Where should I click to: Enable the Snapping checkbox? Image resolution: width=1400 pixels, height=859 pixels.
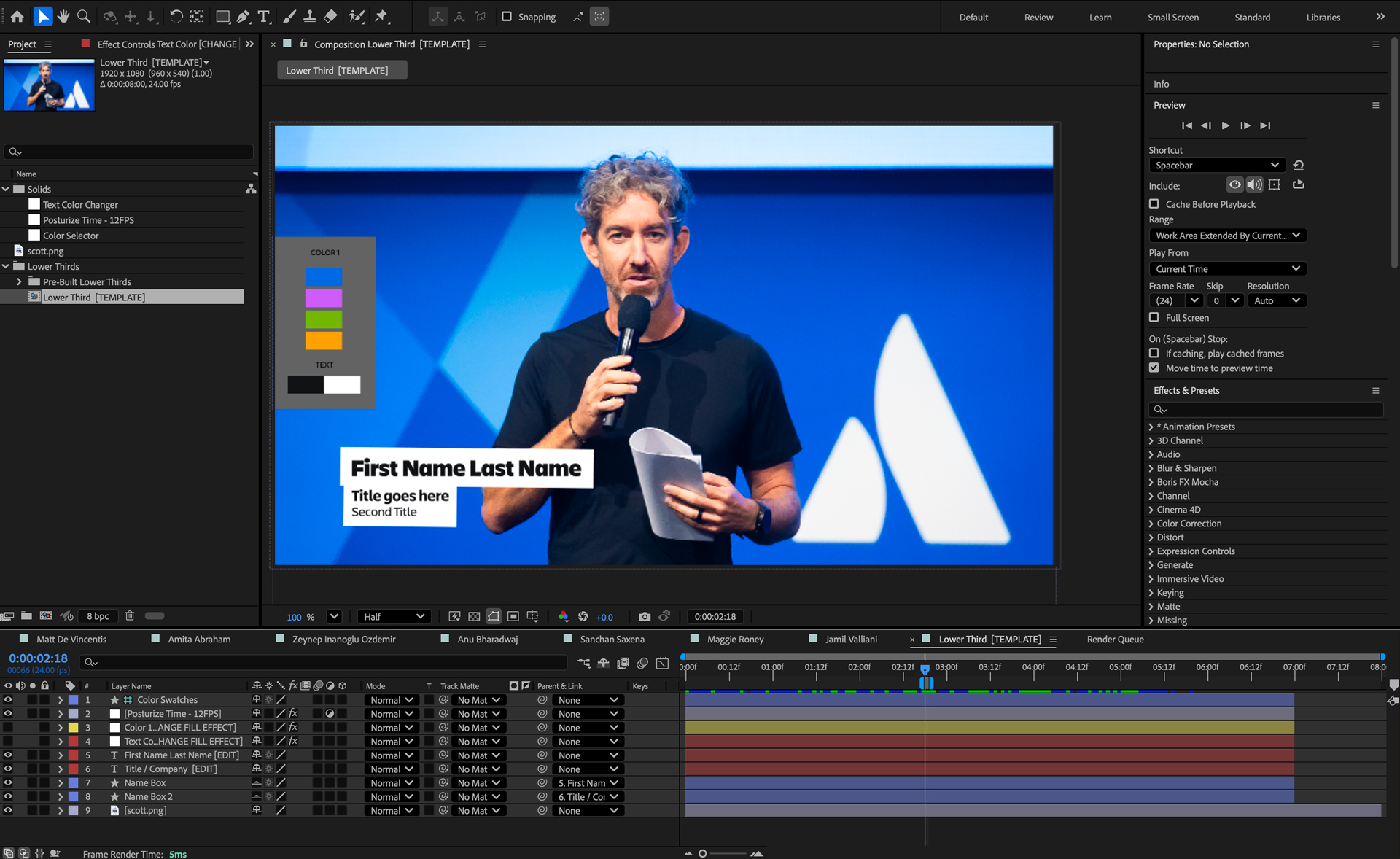(x=507, y=16)
